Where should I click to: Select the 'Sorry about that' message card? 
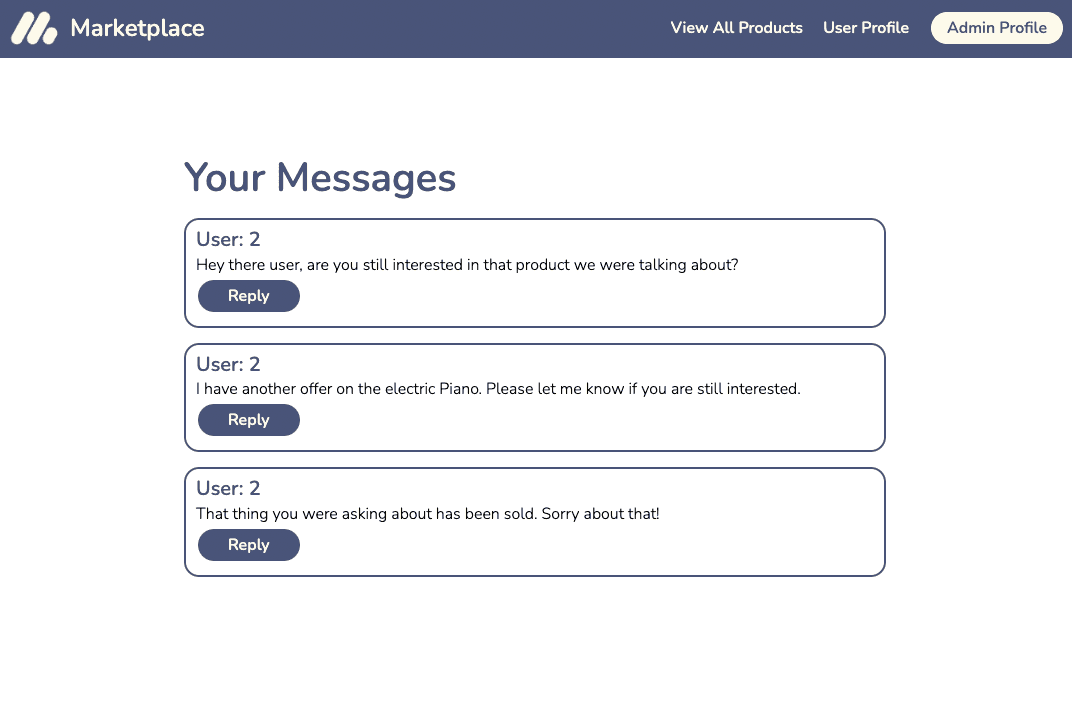pos(535,522)
